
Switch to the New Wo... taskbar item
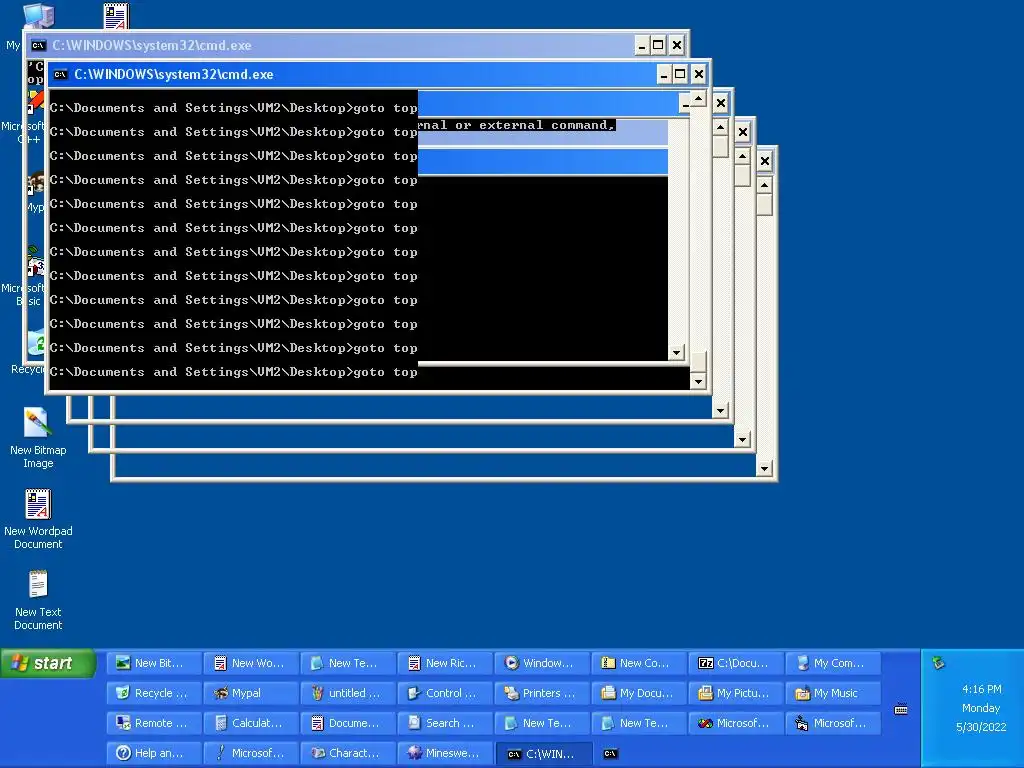point(250,663)
